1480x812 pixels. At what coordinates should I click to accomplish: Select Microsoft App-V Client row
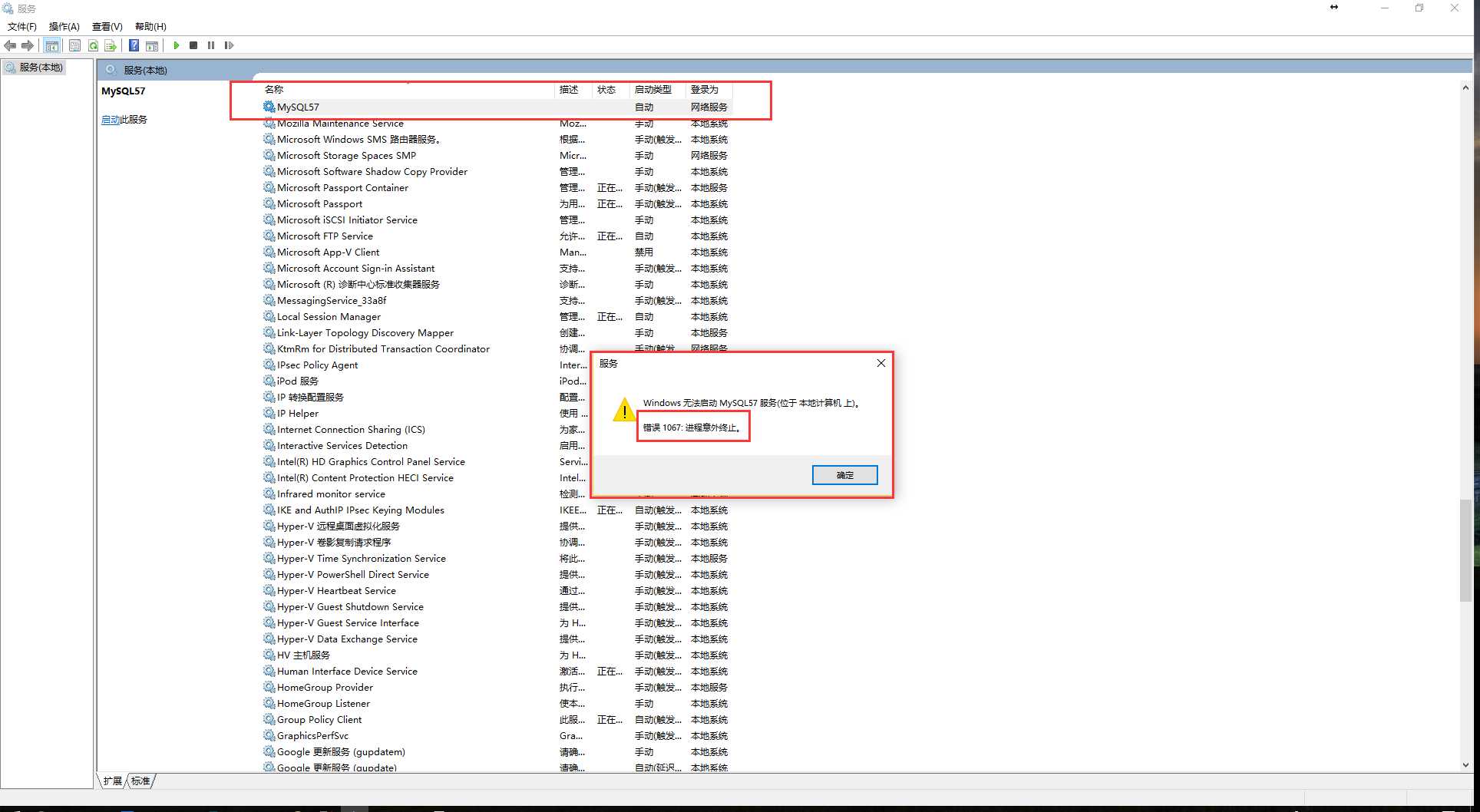(497, 252)
